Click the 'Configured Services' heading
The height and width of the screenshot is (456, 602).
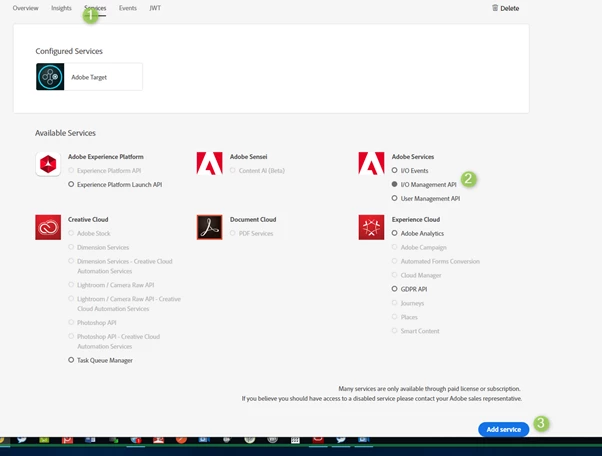pyautogui.click(x=69, y=51)
